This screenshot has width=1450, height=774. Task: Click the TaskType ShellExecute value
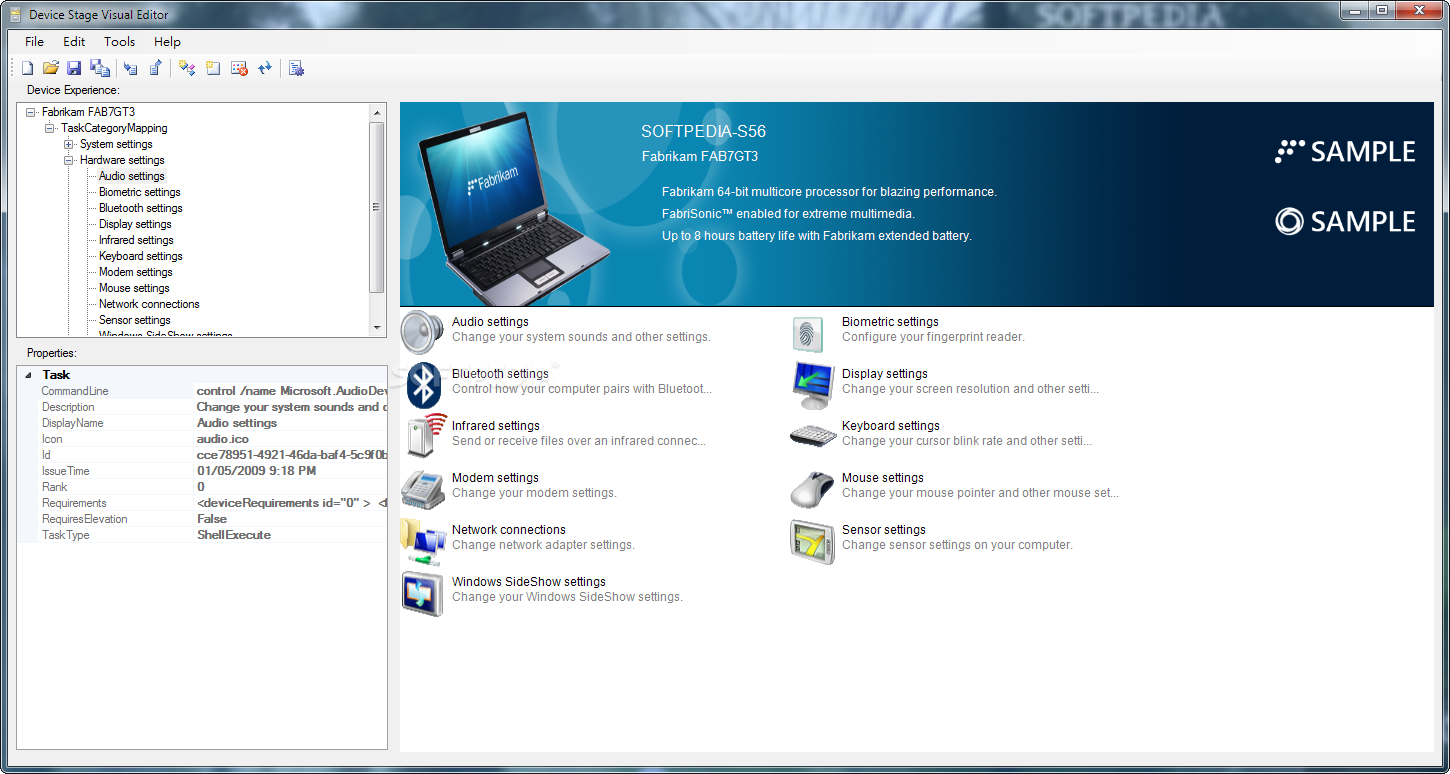(290, 535)
